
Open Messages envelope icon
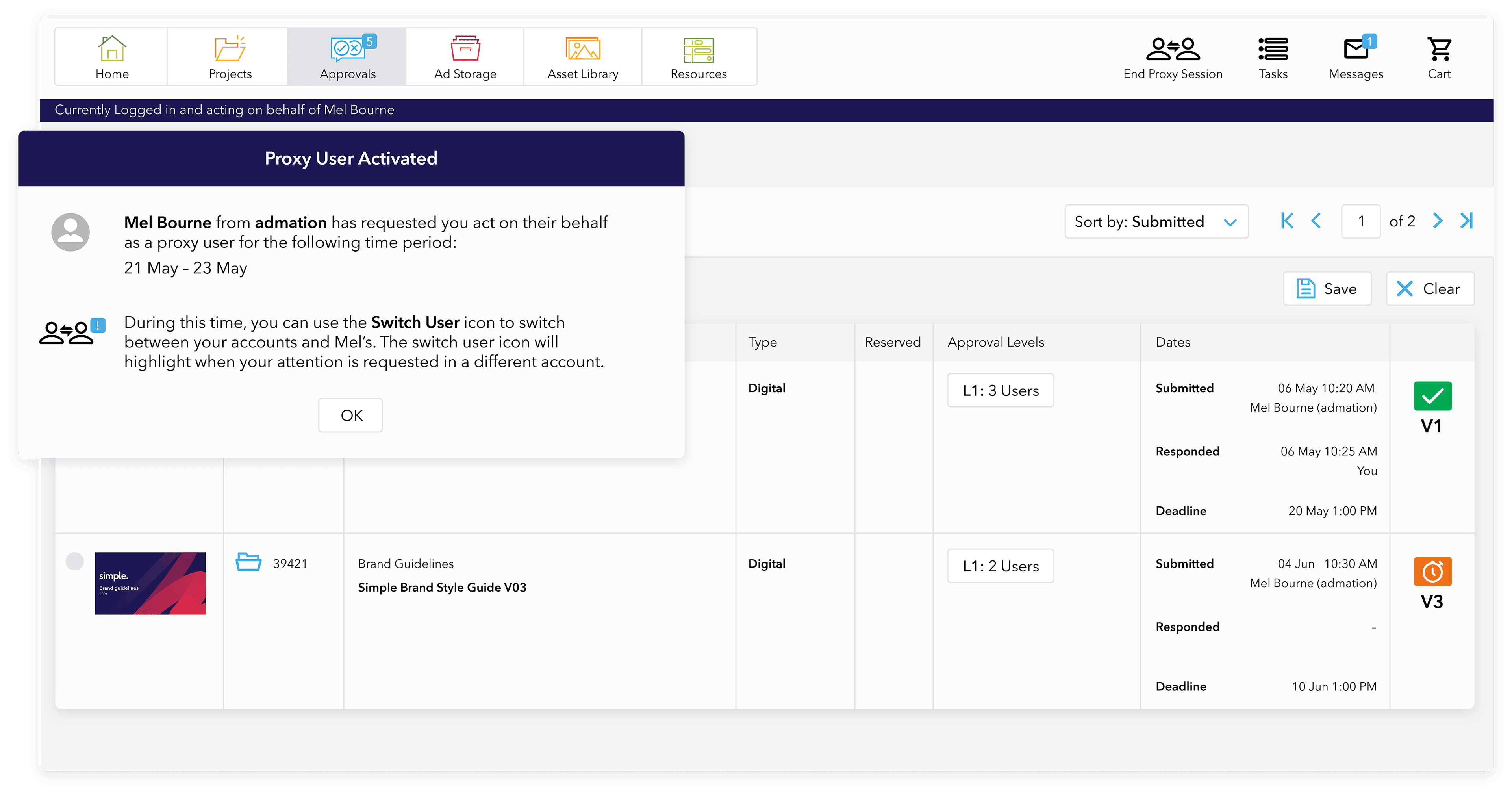tap(1356, 50)
